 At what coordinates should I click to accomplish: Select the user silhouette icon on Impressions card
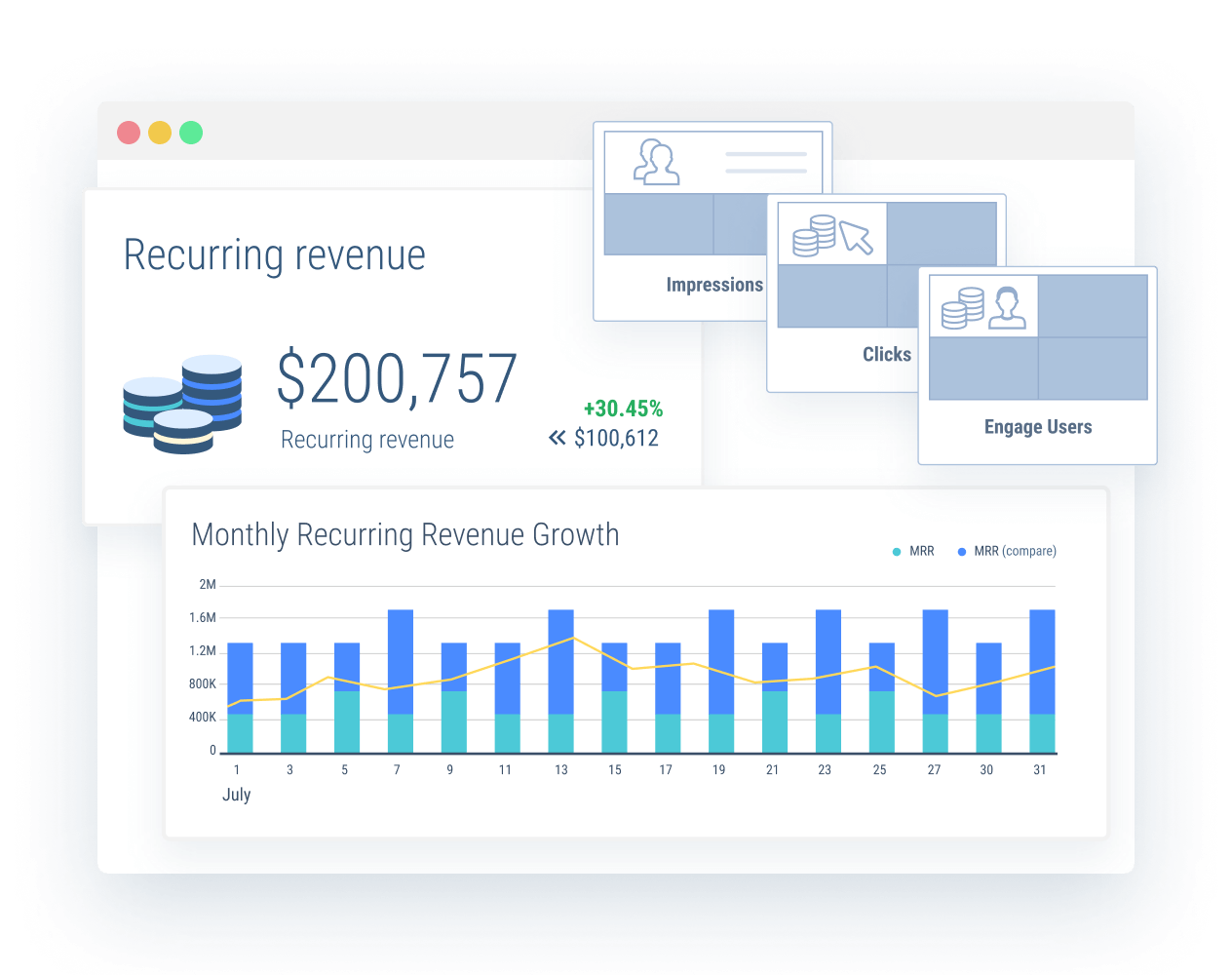coord(655,161)
